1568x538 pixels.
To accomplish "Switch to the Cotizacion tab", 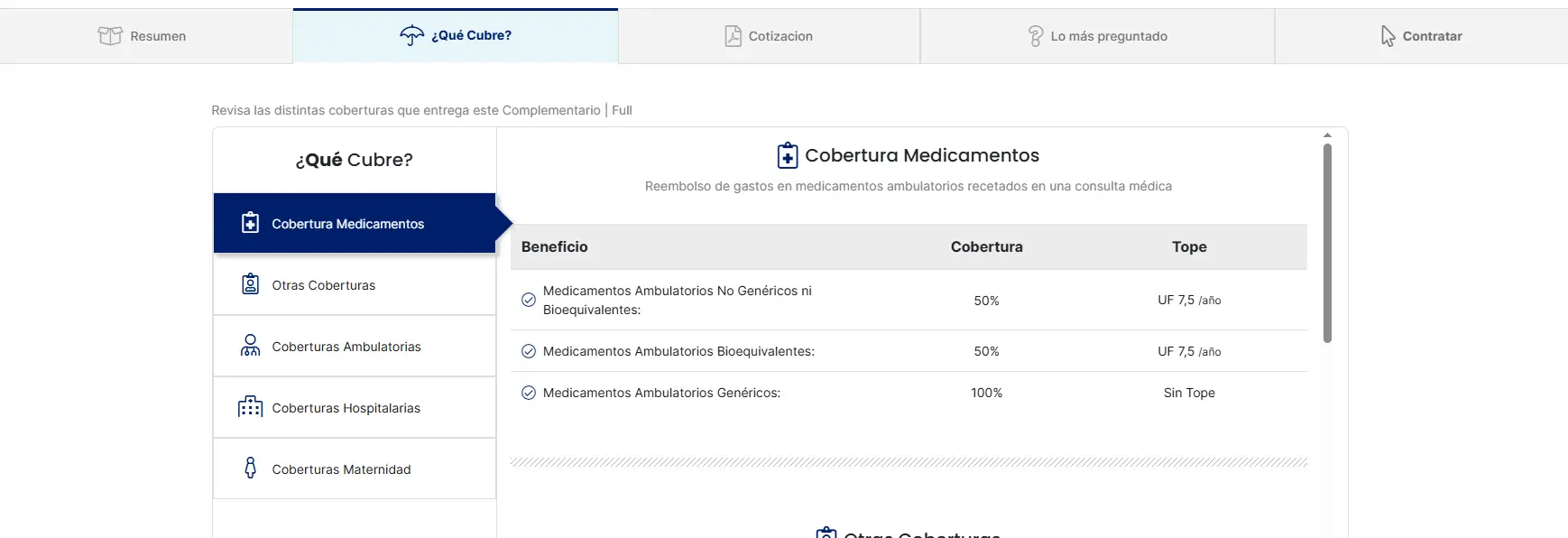I will 769,35.
